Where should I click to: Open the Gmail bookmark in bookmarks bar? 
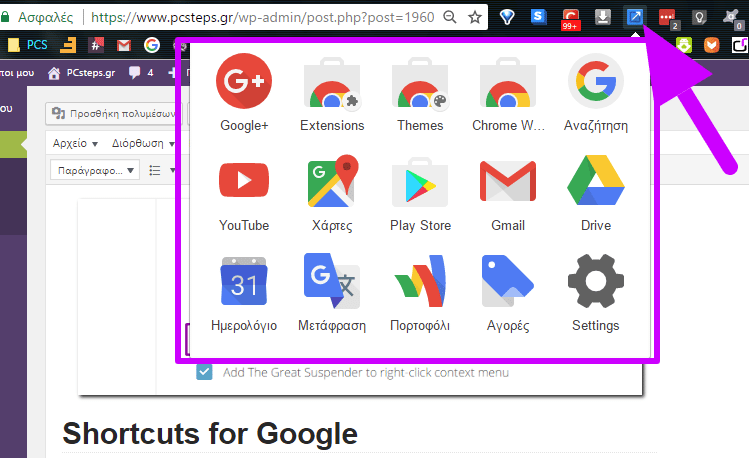pyautogui.click(x=124, y=45)
